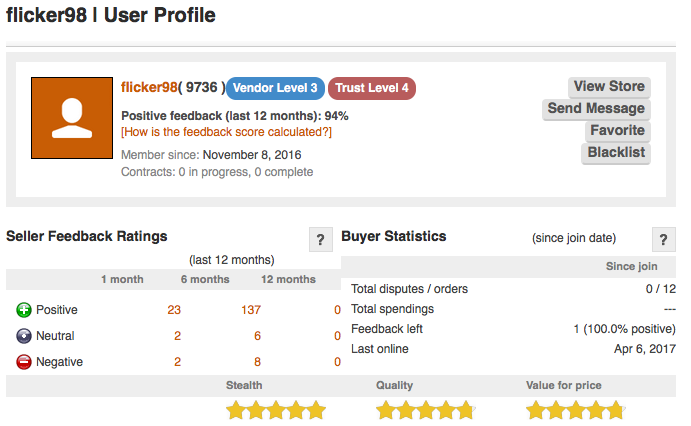The height and width of the screenshot is (426, 691).
Task: Open Seller Feedback Ratings help question mark
Action: pos(321,240)
